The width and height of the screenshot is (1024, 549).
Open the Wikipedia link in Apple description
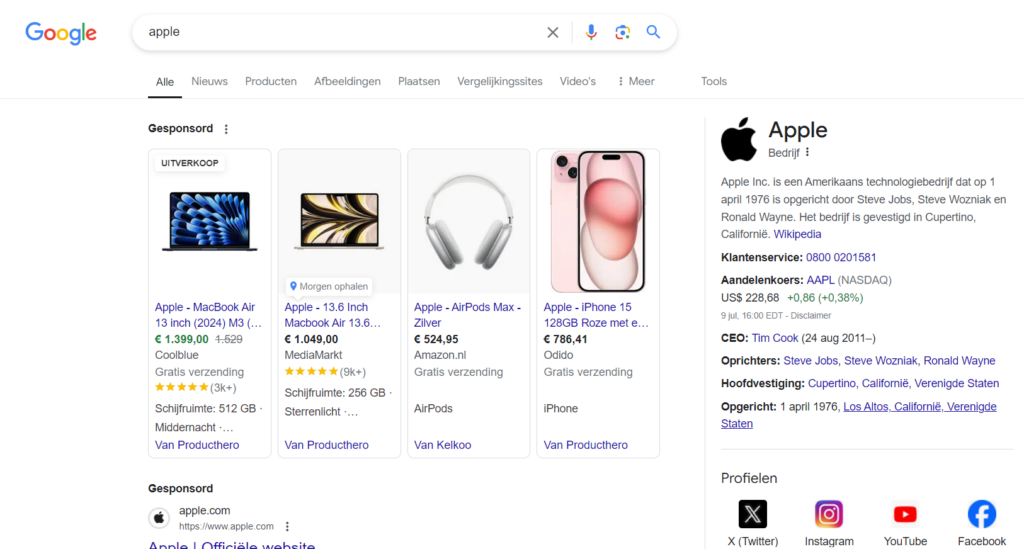point(797,234)
